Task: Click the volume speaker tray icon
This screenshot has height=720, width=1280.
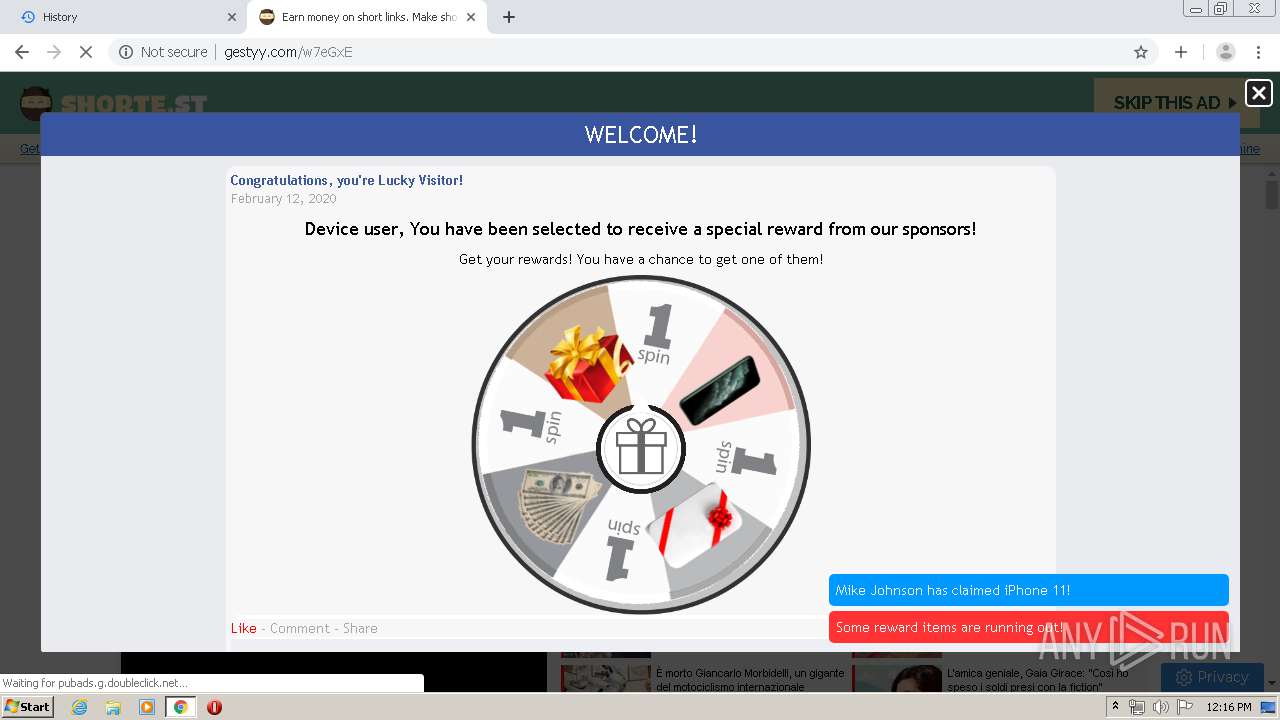Action: (x=1161, y=707)
